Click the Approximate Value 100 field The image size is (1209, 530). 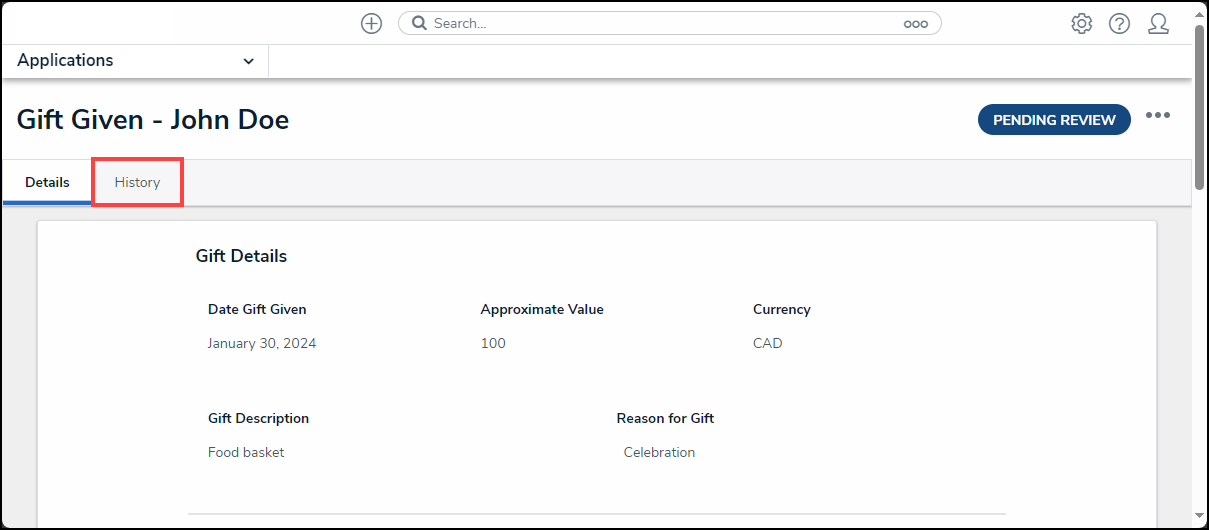pos(493,343)
